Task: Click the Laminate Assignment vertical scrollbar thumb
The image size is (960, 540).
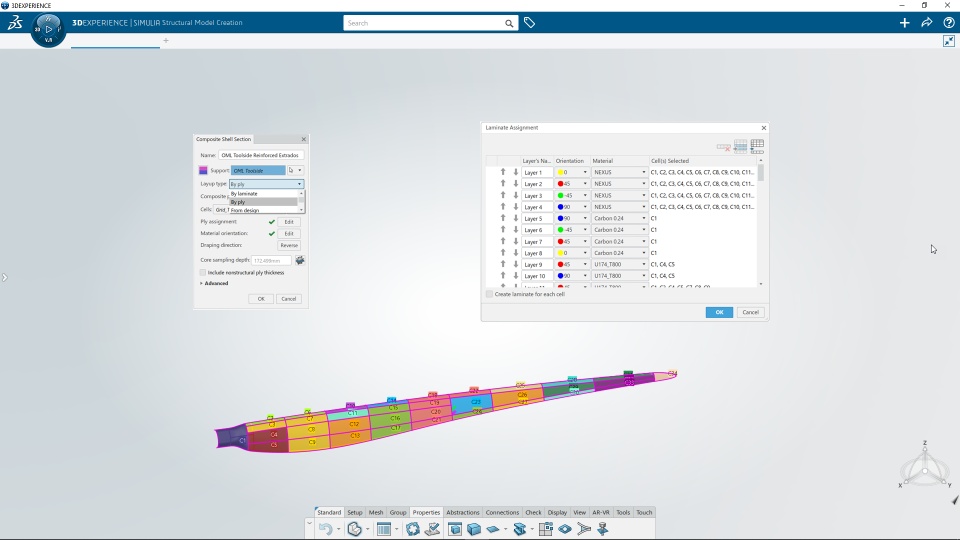Action: [761, 173]
